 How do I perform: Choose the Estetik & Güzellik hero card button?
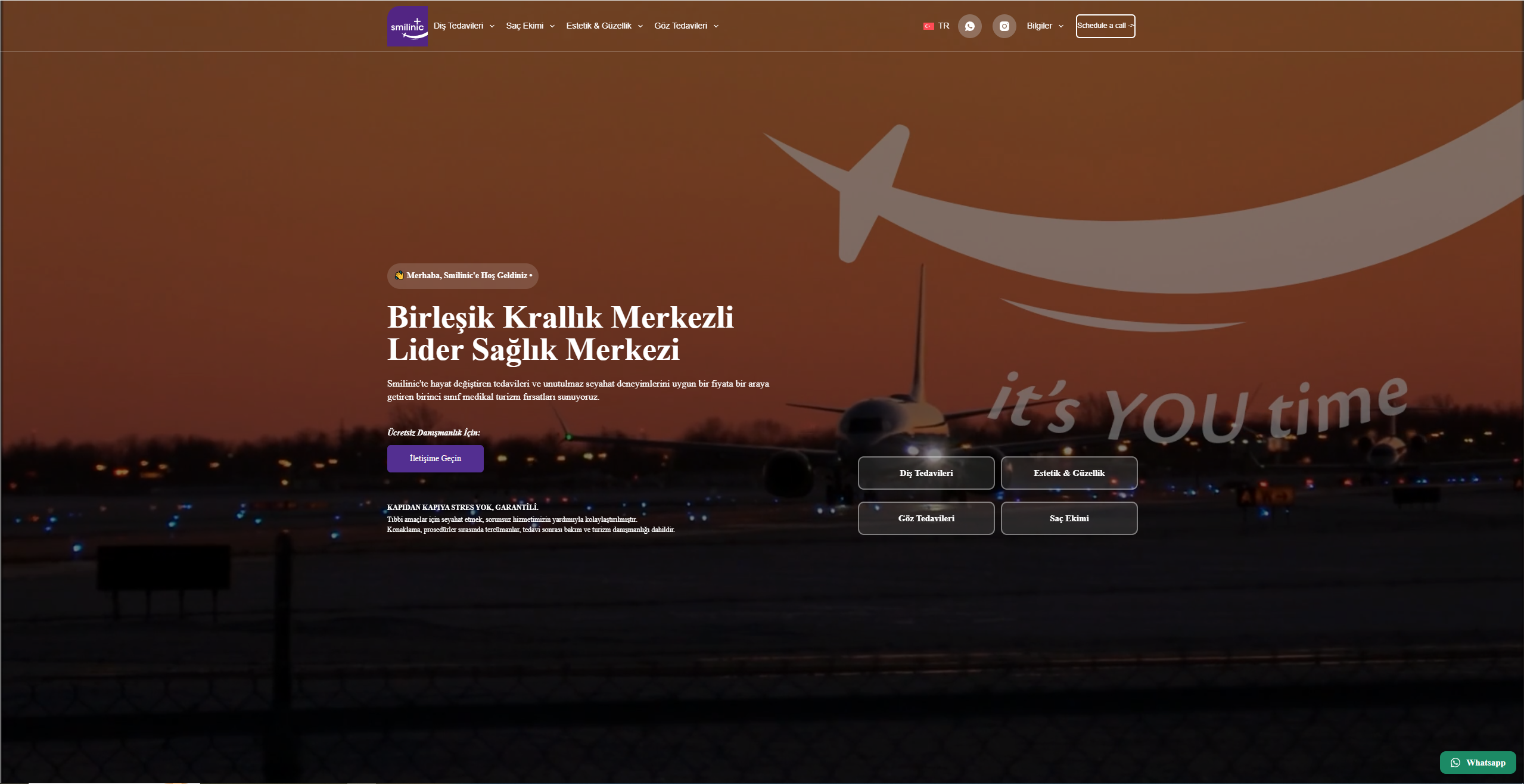tap(1069, 473)
